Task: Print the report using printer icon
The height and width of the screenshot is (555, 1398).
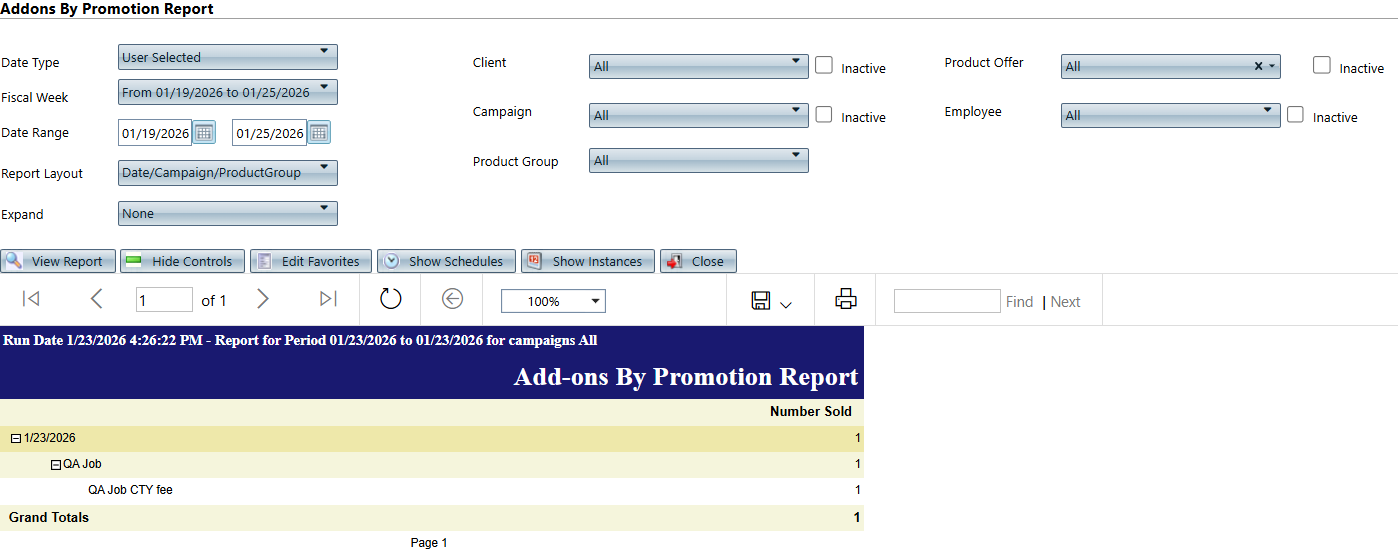Action: pos(846,299)
